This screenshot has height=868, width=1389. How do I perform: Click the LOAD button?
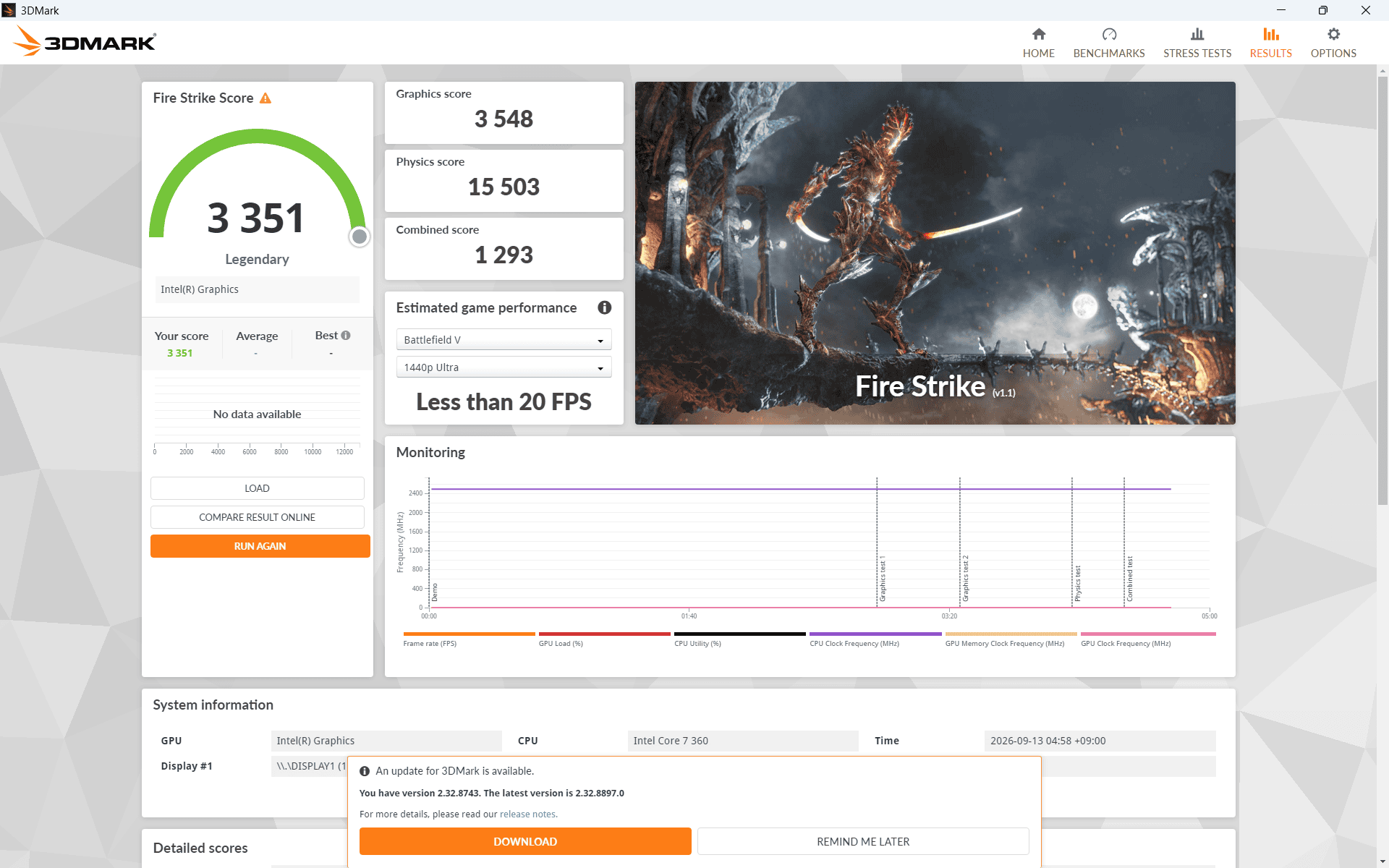tap(257, 488)
